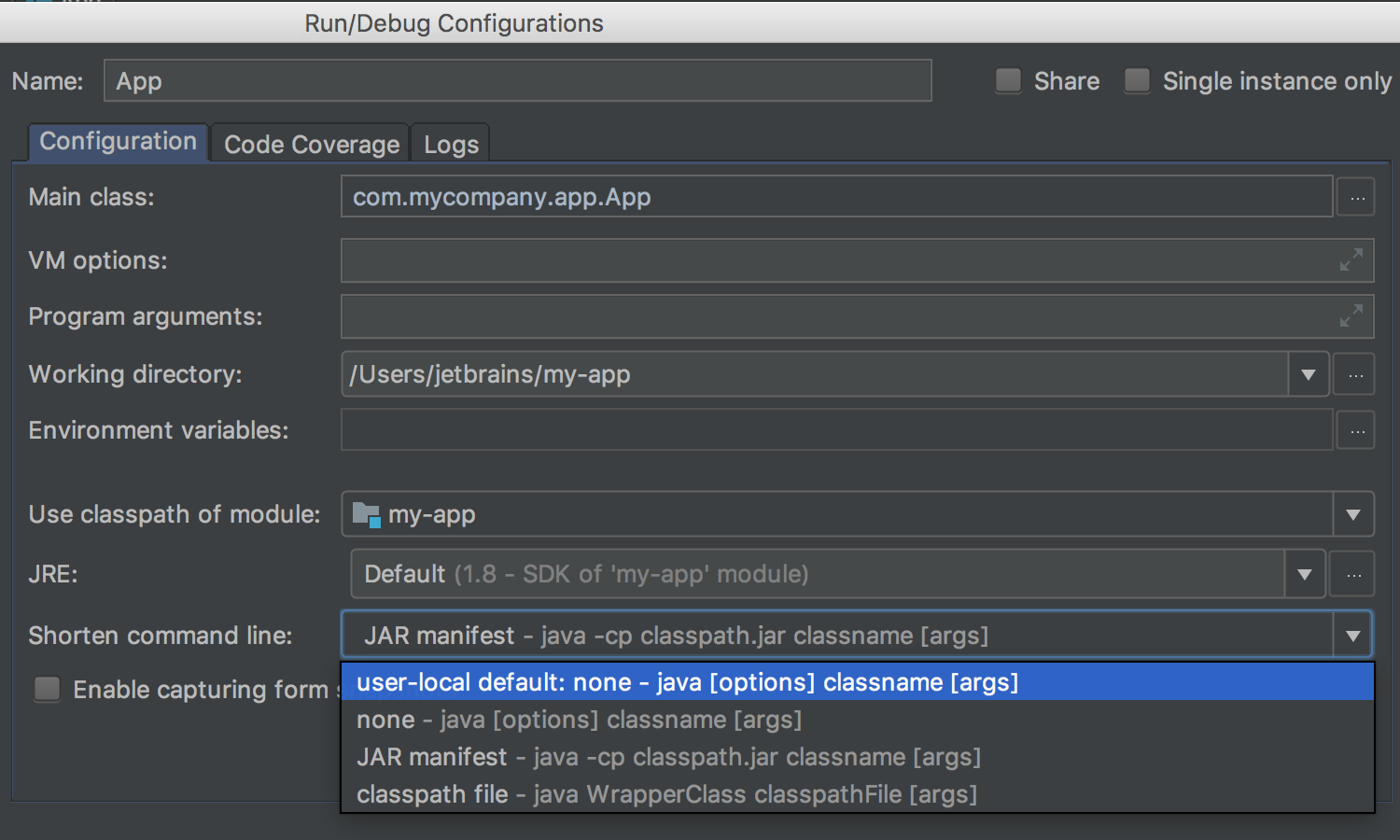Collapse the Shorten command line dropdown
Image resolution: width=1400 pixels, height=840 pixels.
[1353, 635]
